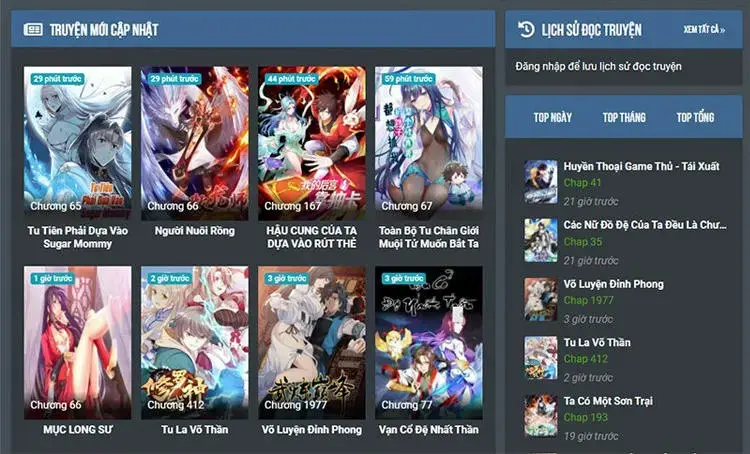Click the history clock icon beside Lịch Sử Đọc Truyện

(x=526, y=29)
